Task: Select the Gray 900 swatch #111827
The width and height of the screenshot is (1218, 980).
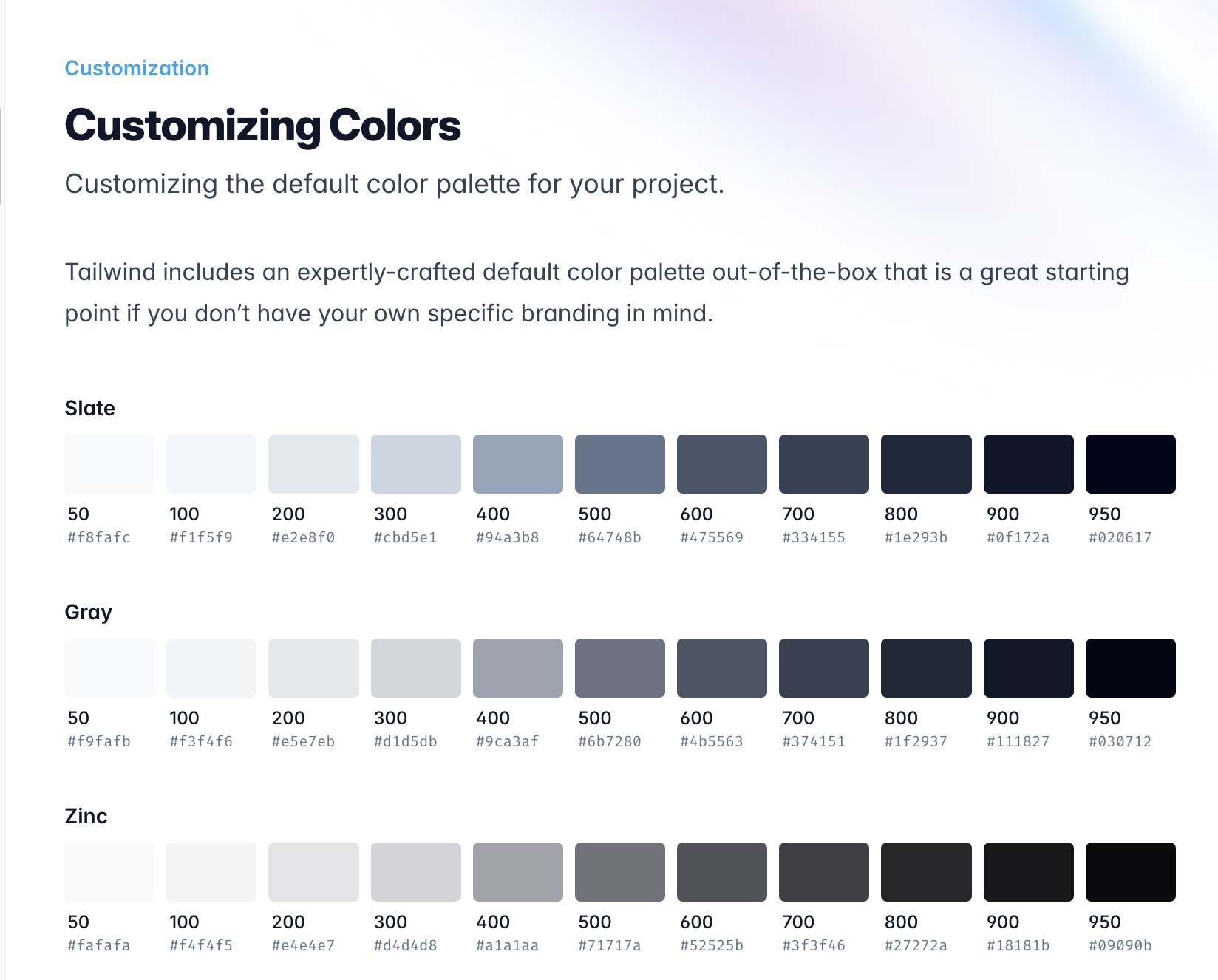Action: pos(1029,668)
